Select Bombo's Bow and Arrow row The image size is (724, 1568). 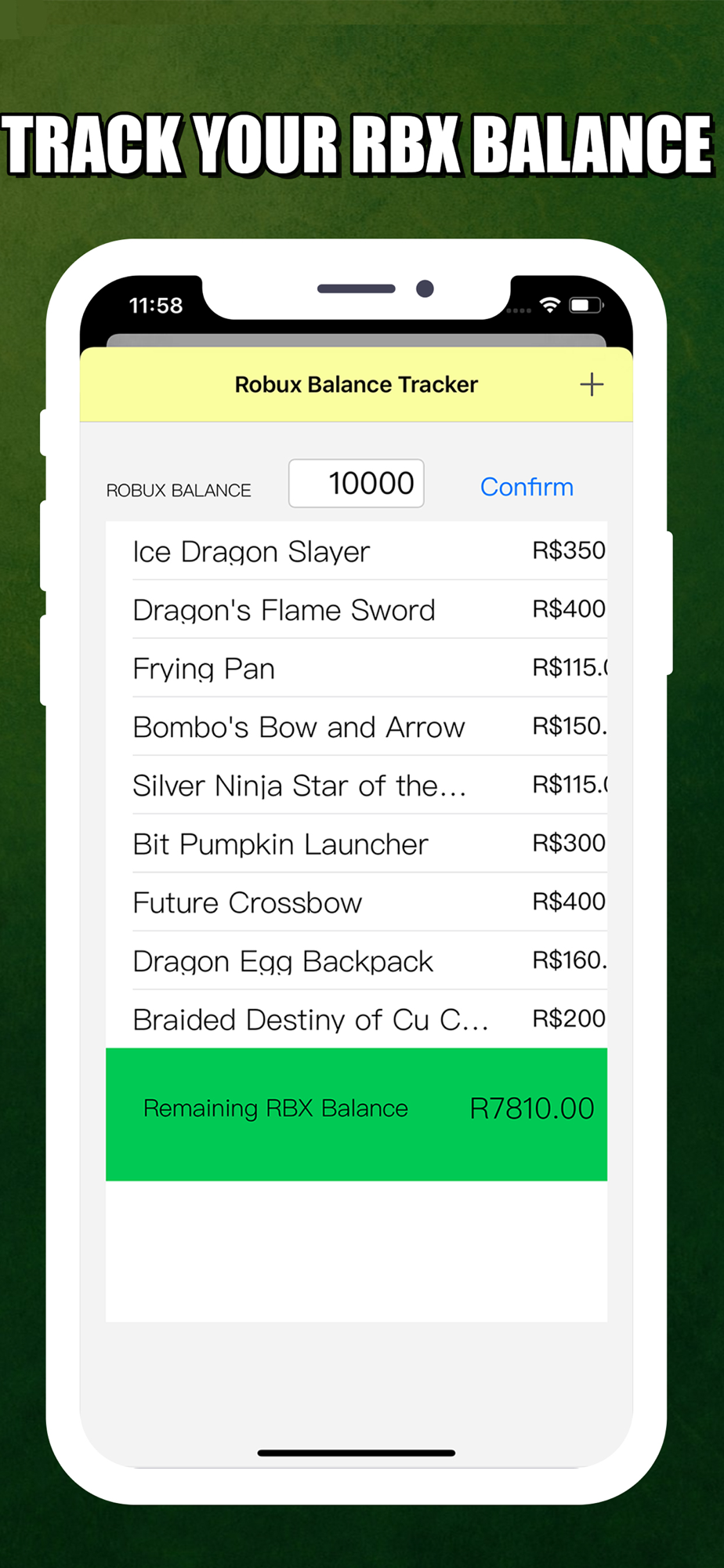click(x=357, y=727)
